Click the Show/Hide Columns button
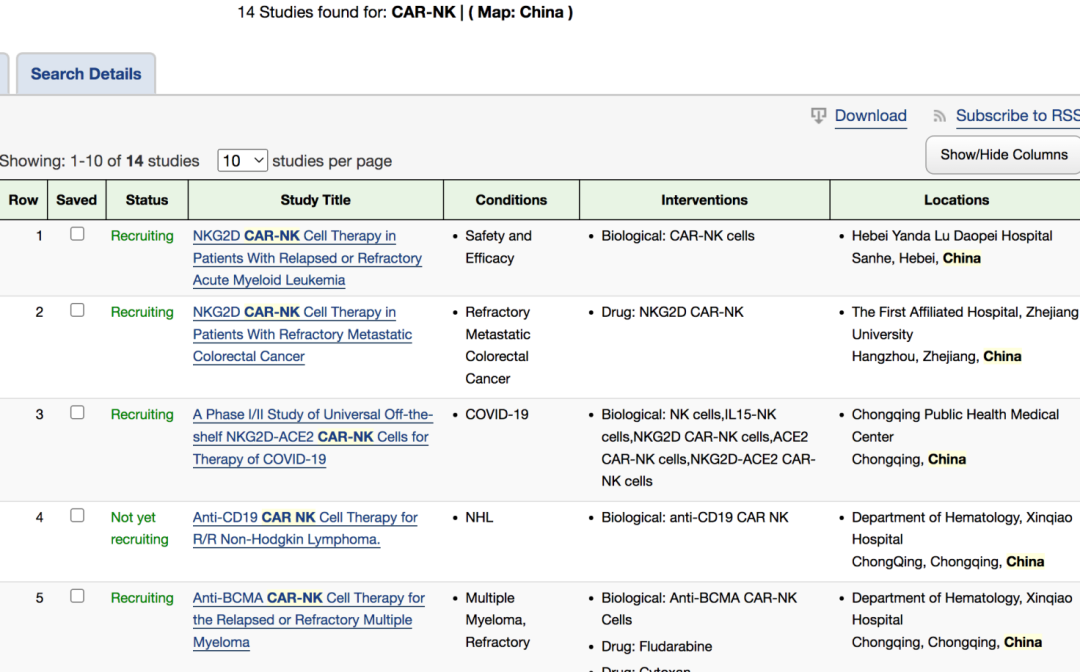The width and height of the screenshot is (1080, 672). click(x=1004, y=155)
